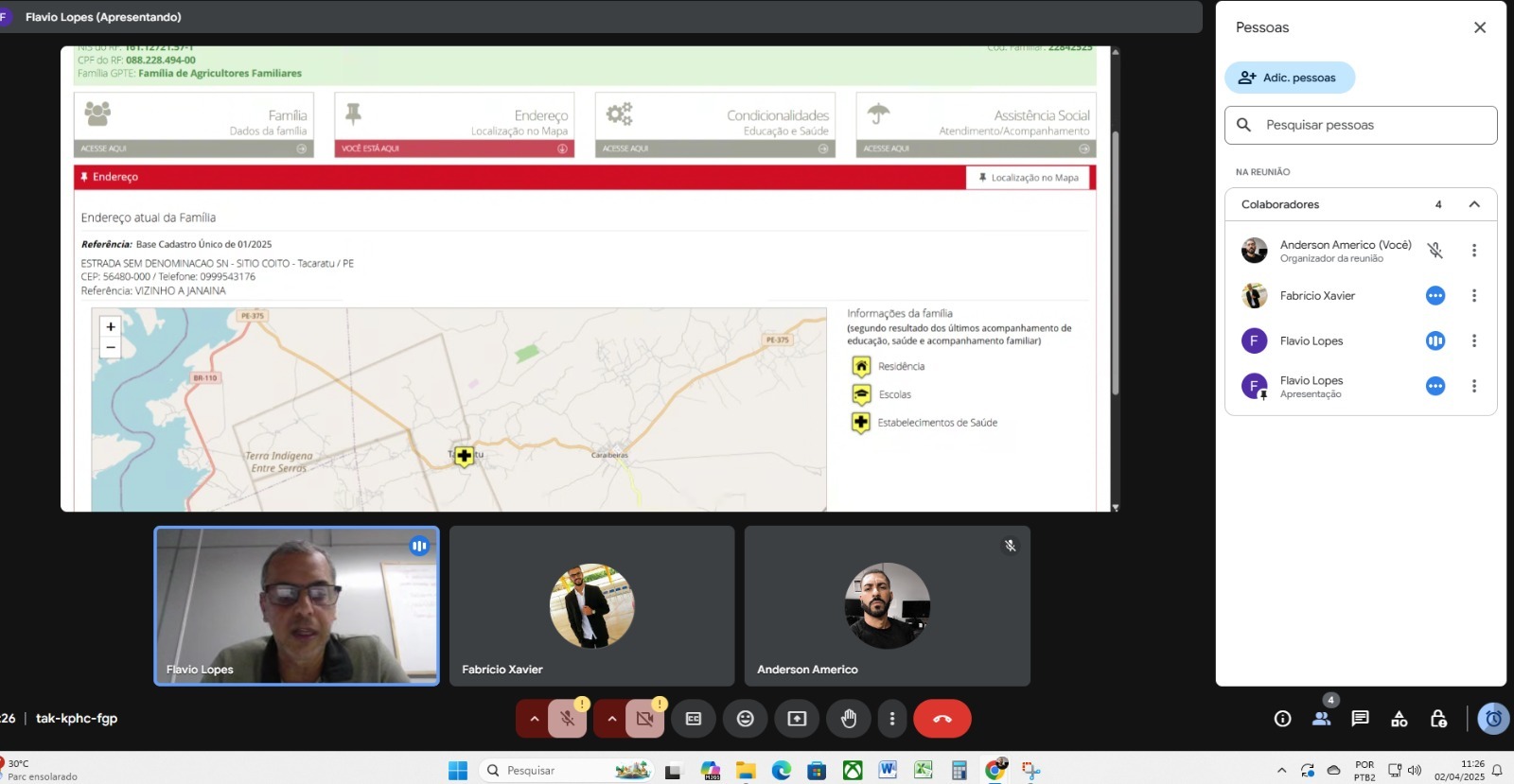
Task: Toggle the microphone mute button
Action: tap(568, 719)
